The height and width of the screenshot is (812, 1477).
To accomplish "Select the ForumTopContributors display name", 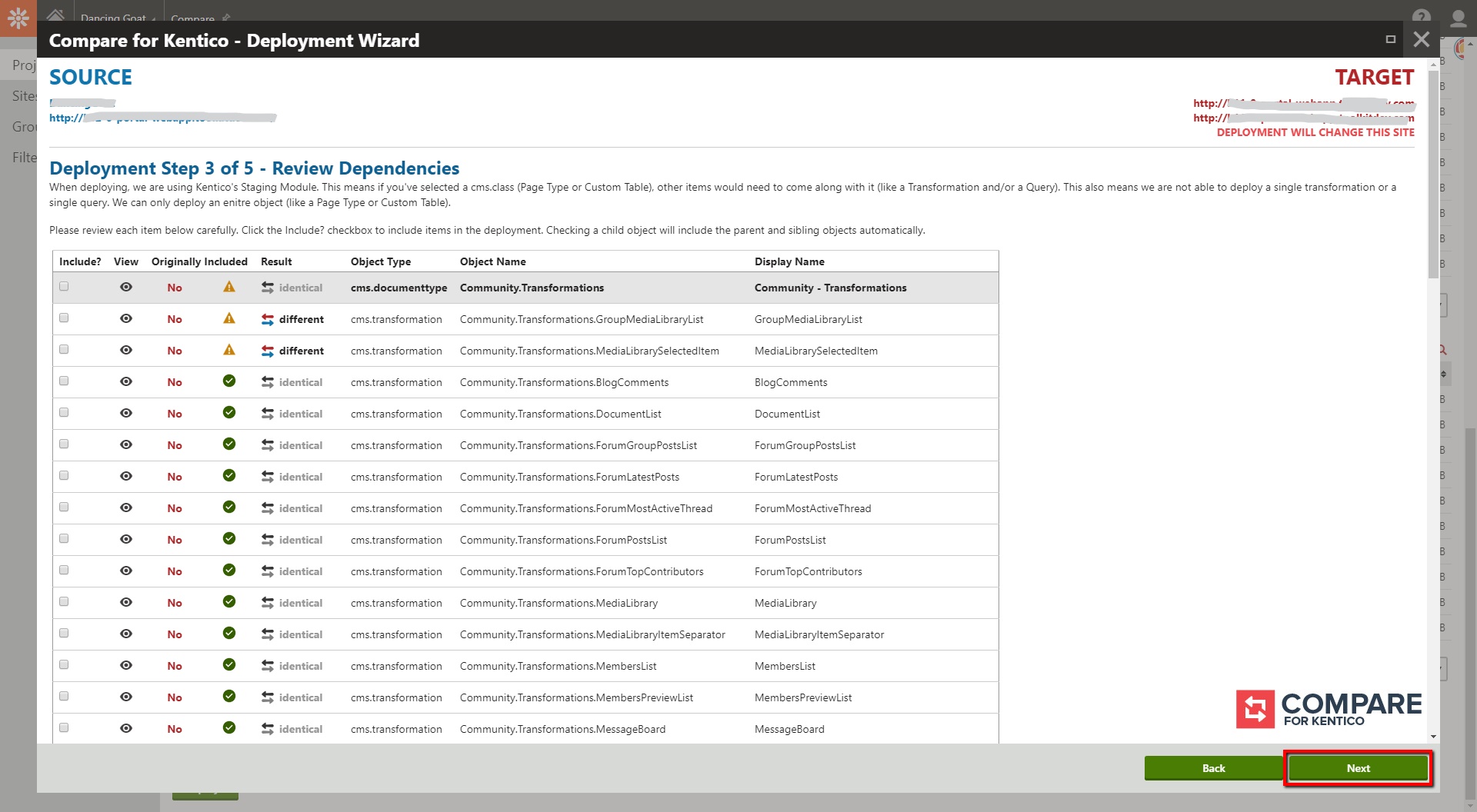I will 809,571.
